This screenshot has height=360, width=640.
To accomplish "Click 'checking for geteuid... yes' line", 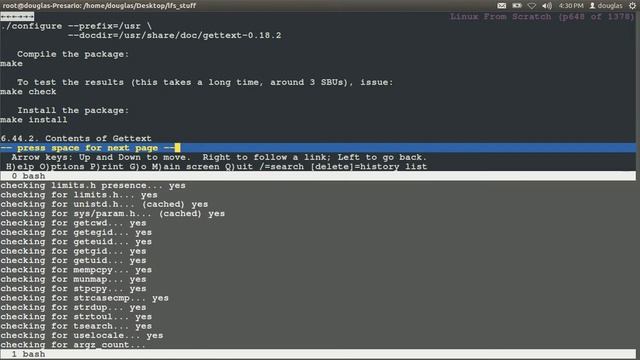I will point(76,242).
